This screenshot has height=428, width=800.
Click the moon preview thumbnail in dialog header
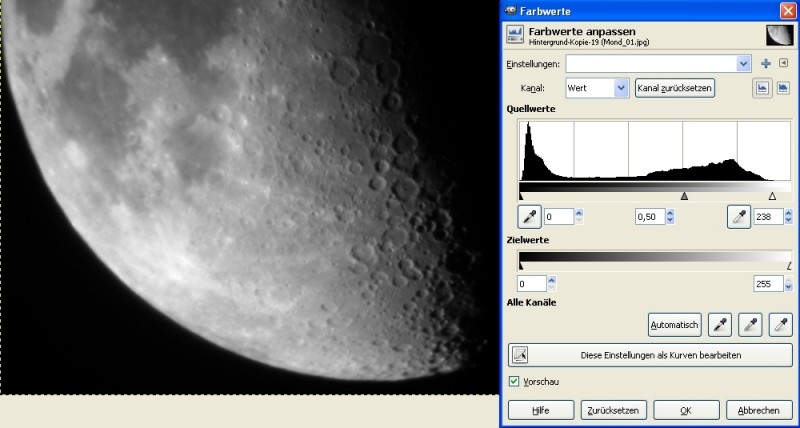coord(780,35)
